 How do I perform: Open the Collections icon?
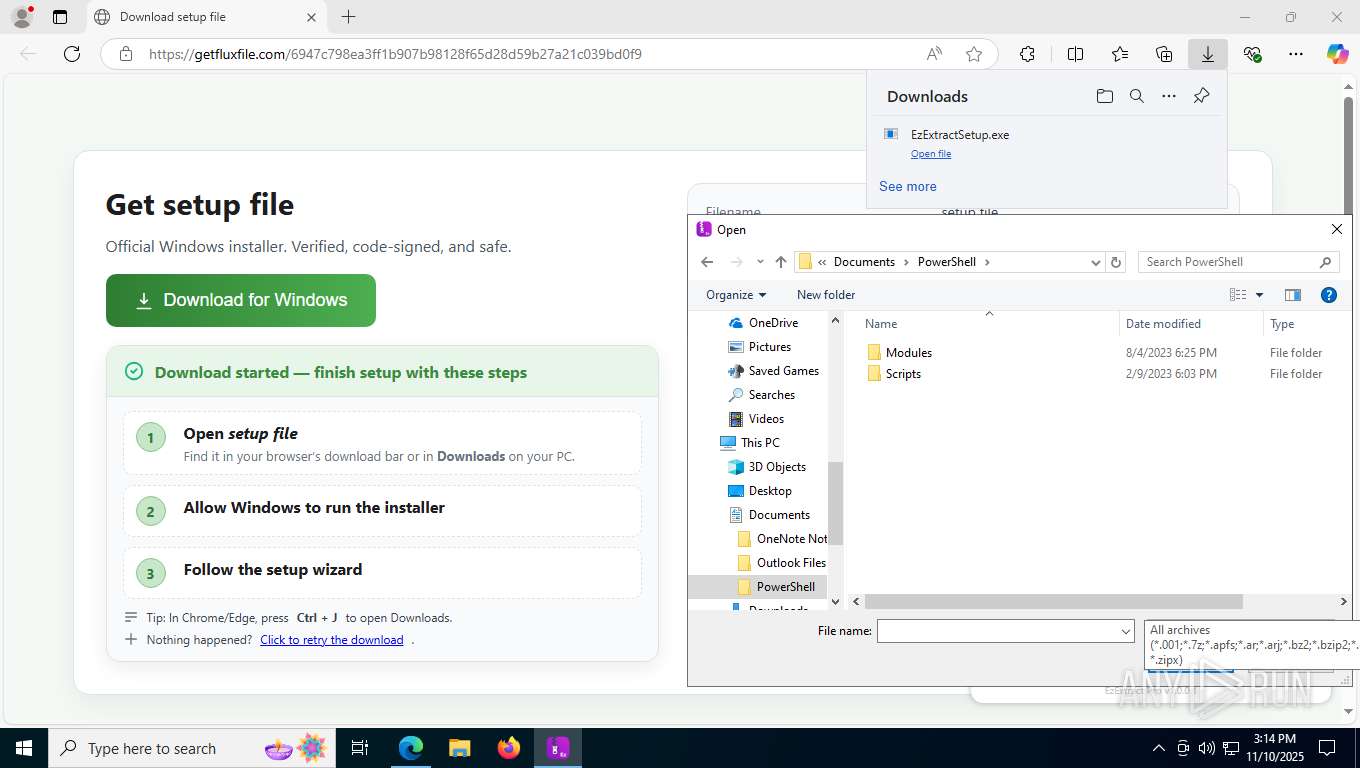(1164, 54)
